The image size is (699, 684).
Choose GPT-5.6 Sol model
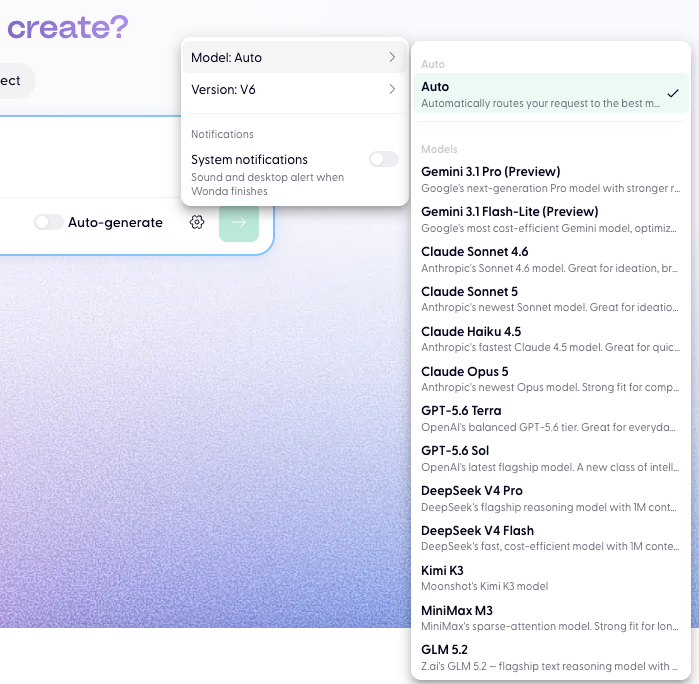[551, 458]
